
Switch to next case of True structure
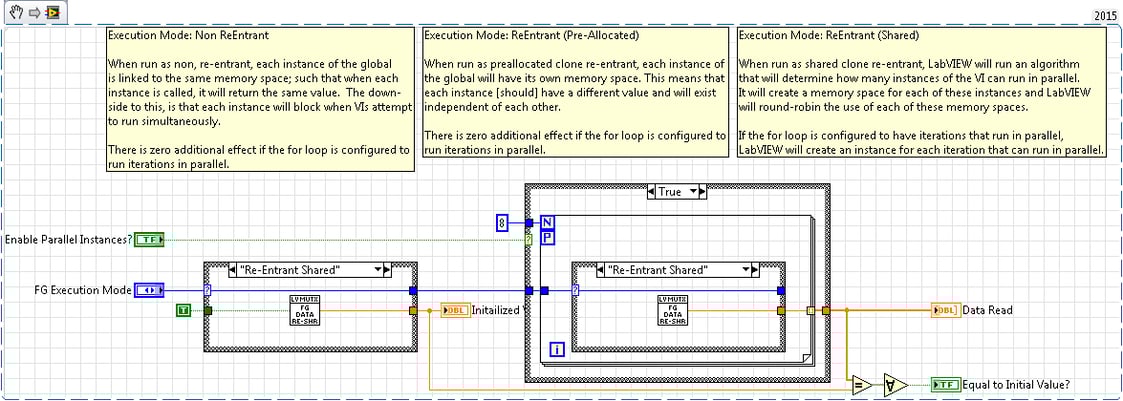pyautogui.click(x=703, y=191)
